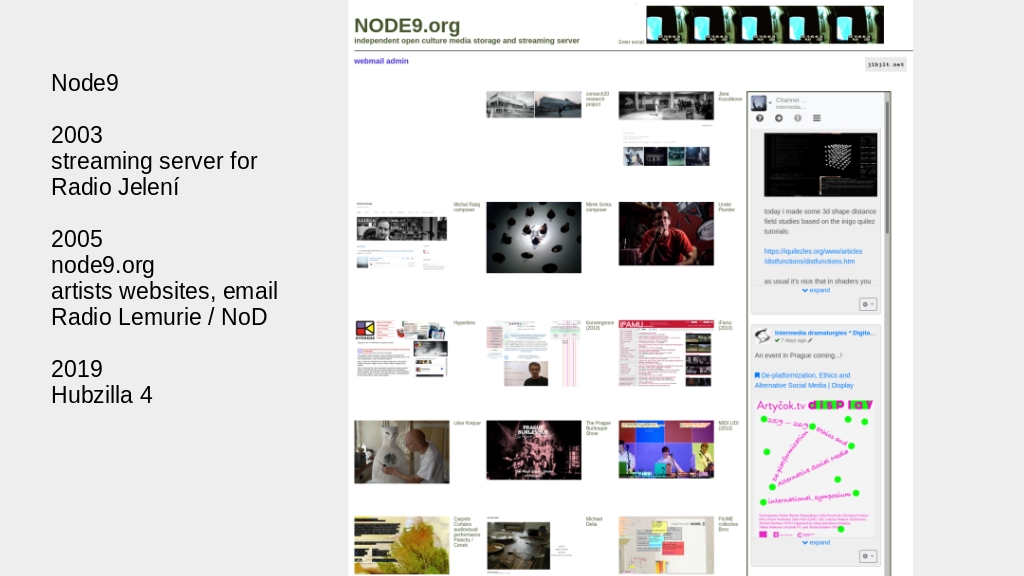Click the Enter social banner image
1024x576 pixels.
(764, 25)
